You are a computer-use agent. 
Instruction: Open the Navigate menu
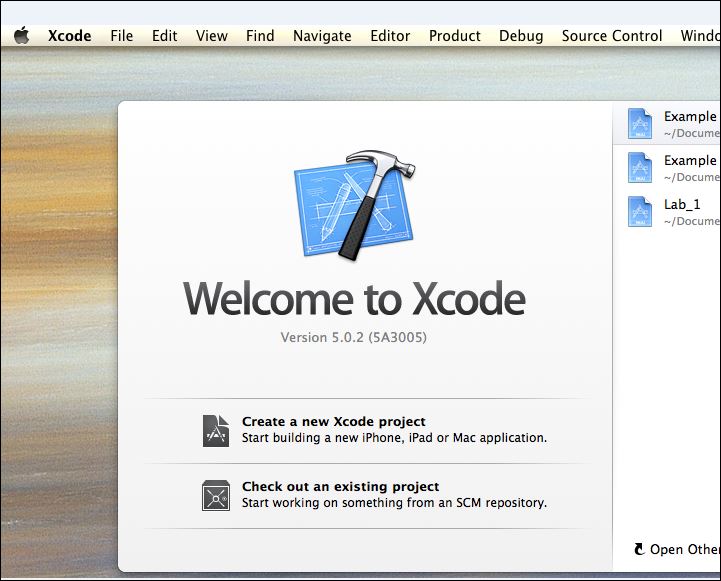click(322, 36)
